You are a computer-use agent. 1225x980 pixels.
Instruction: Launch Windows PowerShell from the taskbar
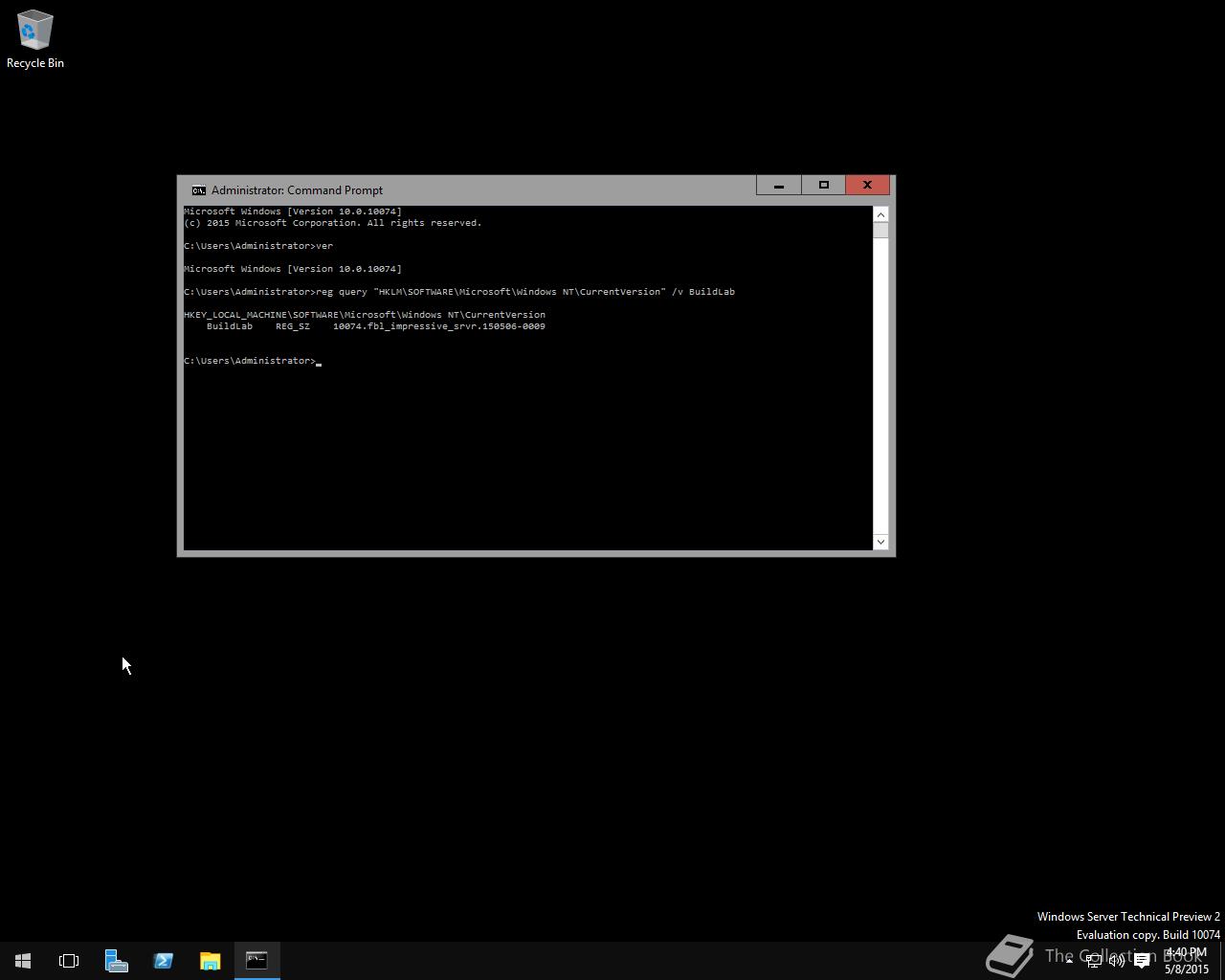pos(163,961)
